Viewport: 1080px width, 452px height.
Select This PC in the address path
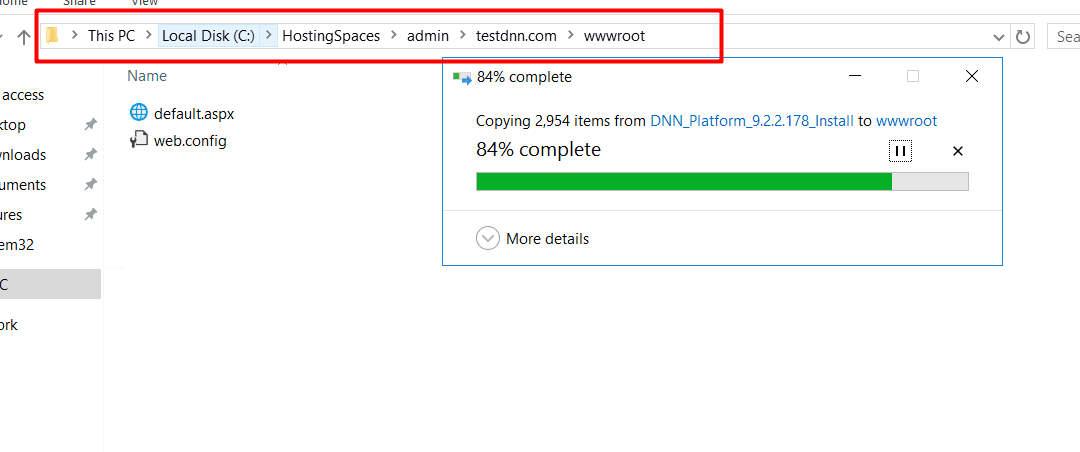pyautogui.click(x=112, y=37)
